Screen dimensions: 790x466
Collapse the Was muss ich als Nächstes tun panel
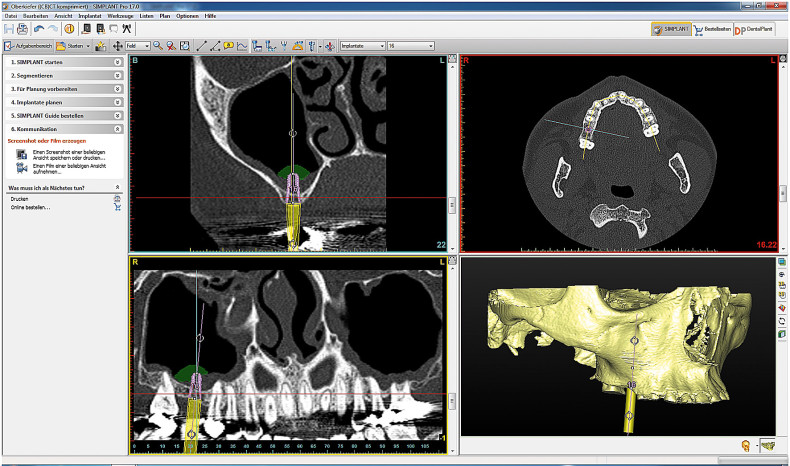click(x=117, y=187)
